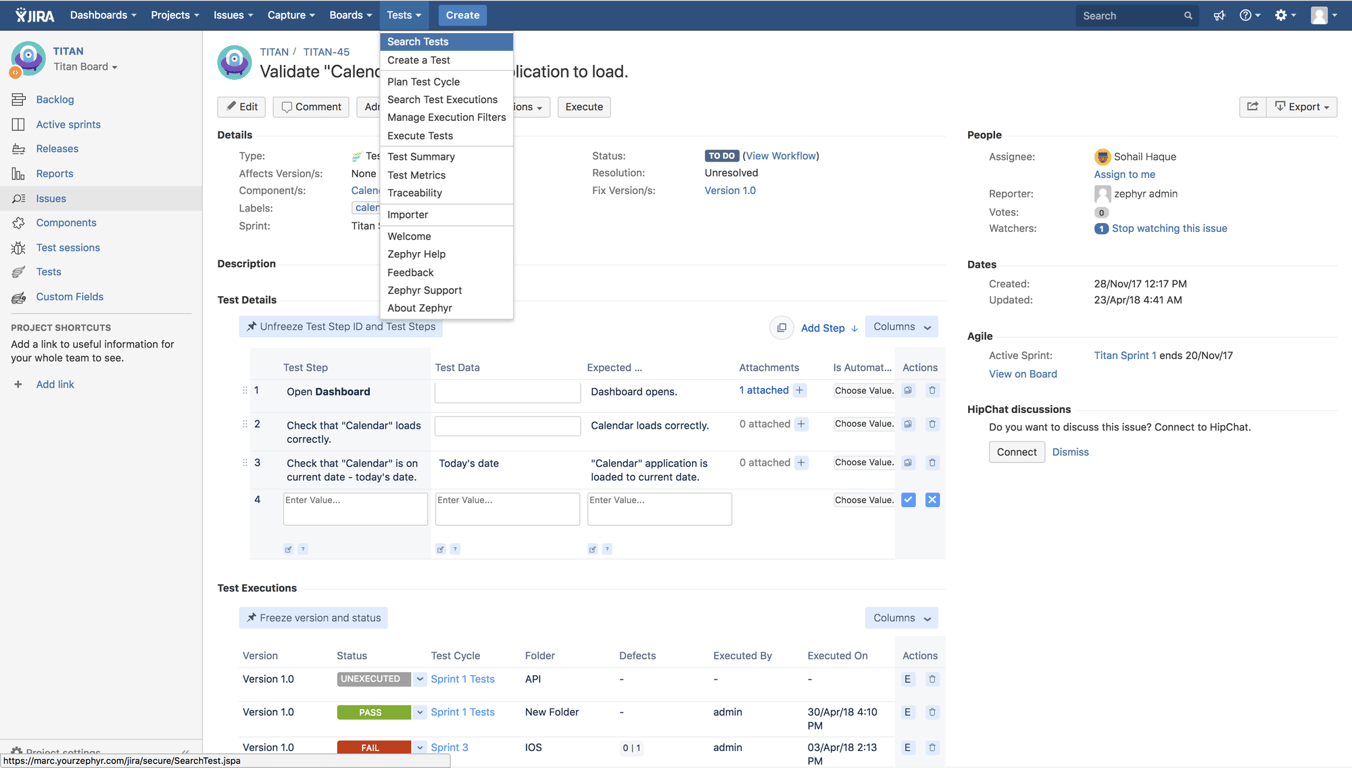
Task: Select Traceability in the Tests menu
Action: (x=446, y=193)
